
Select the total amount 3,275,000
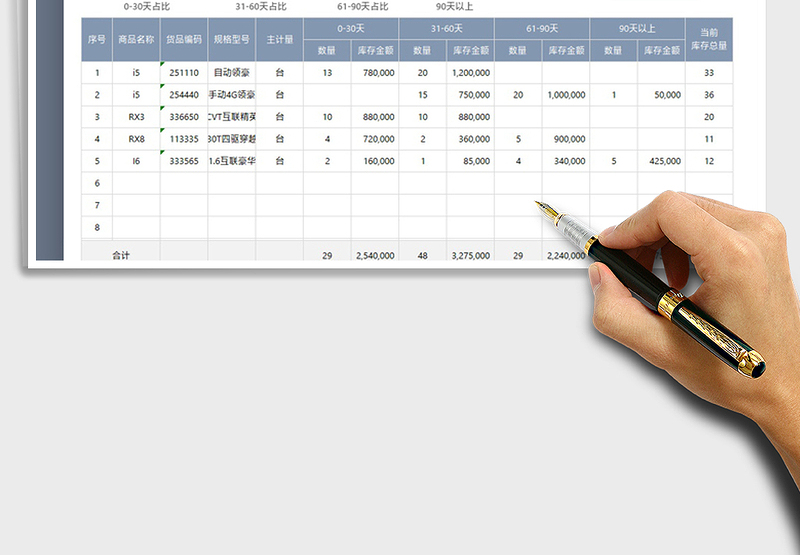pos(470,255)
